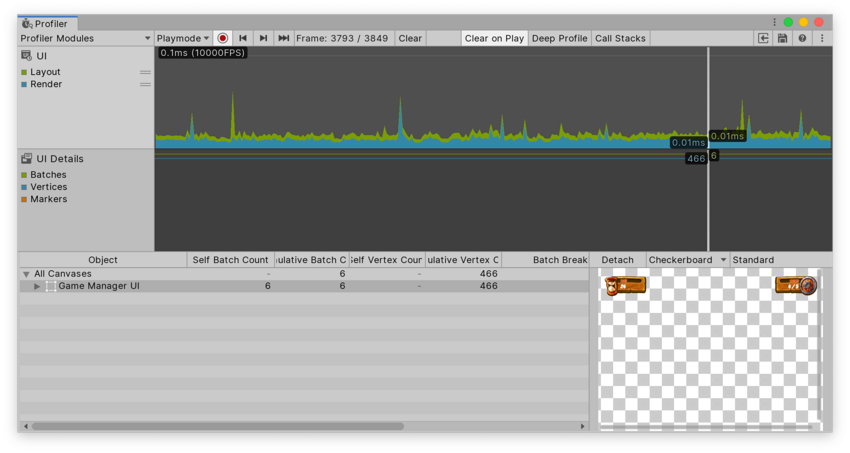Toggle the Layout color swatch in UI module
This screenshot has width=850, height=453.
tap(24, 72)
